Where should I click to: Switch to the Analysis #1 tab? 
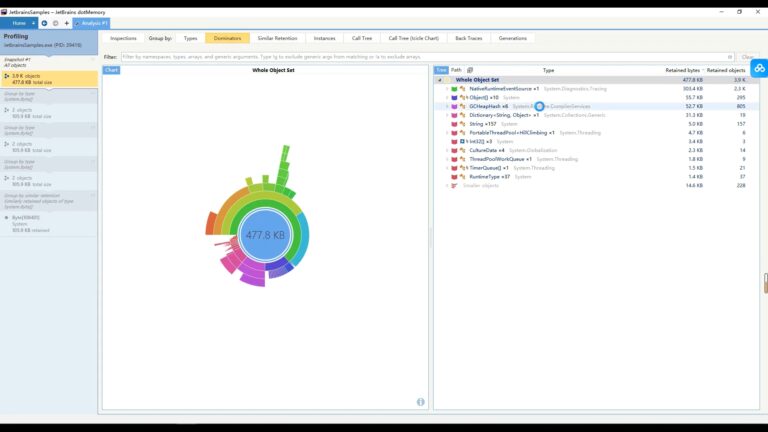point(92,23)
